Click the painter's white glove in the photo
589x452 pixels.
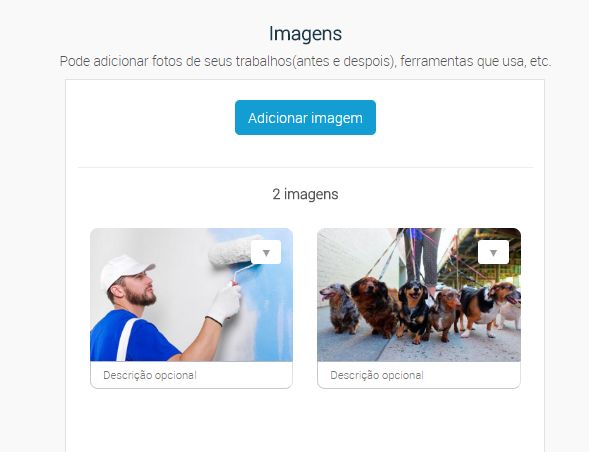point(224,303)
